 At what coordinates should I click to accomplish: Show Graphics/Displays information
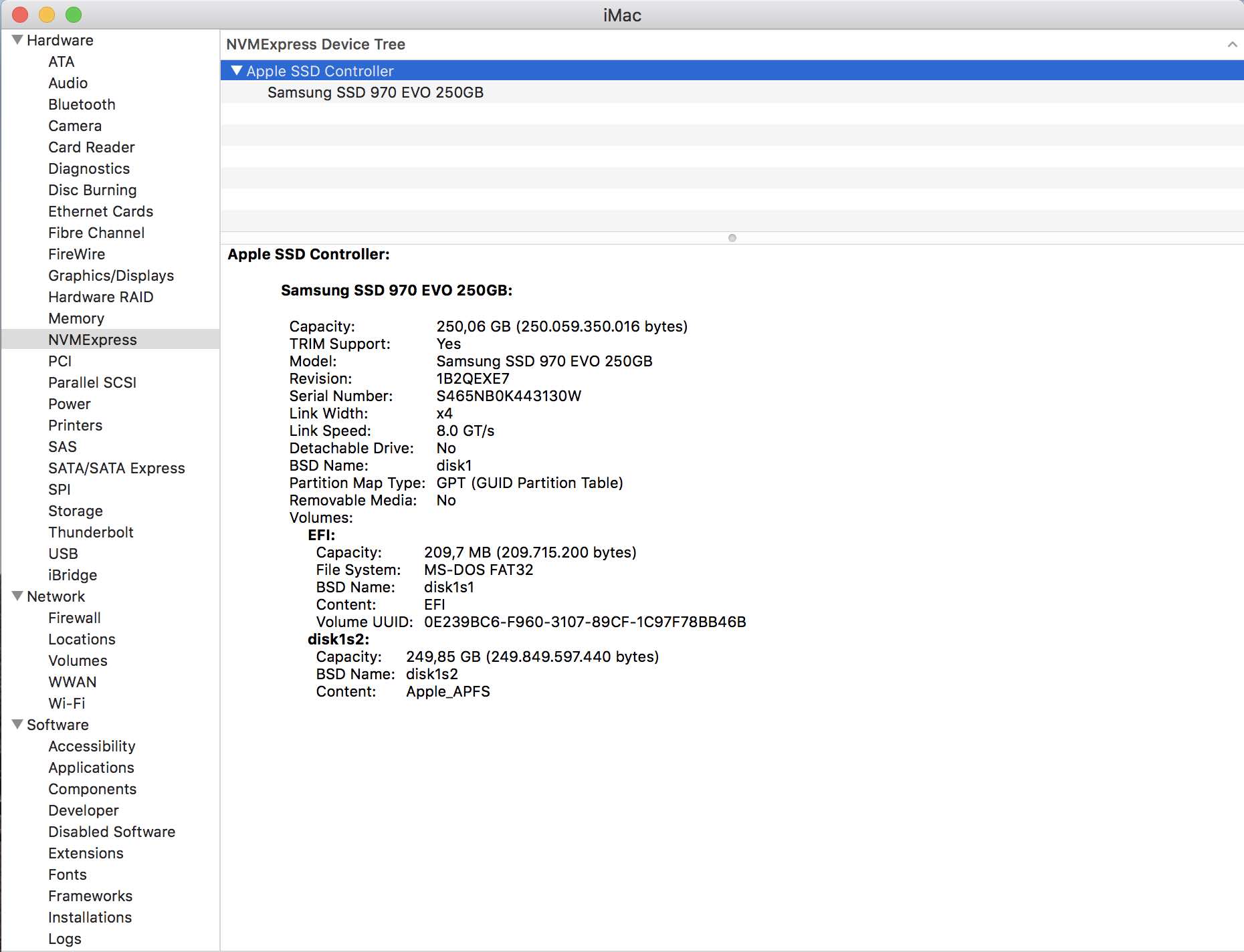(111, 275)
